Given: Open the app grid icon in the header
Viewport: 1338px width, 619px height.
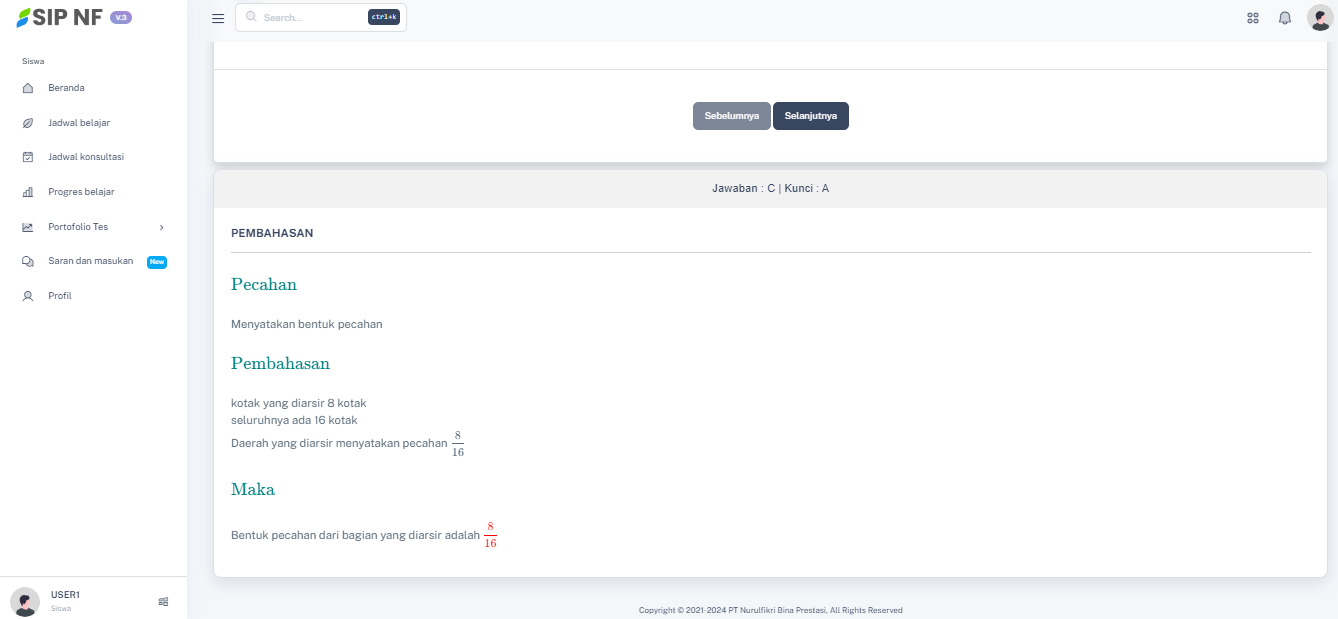Looking at the screenshot, I should [1252, 17].
